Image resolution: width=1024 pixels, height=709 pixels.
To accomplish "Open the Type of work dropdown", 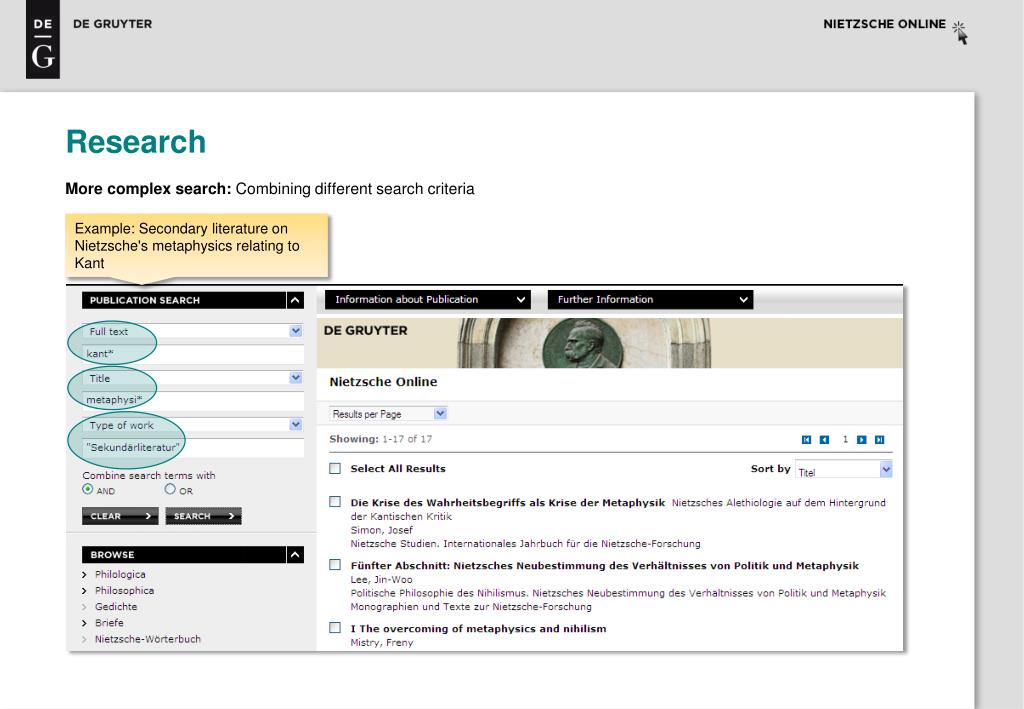I will tap(296, 425).
